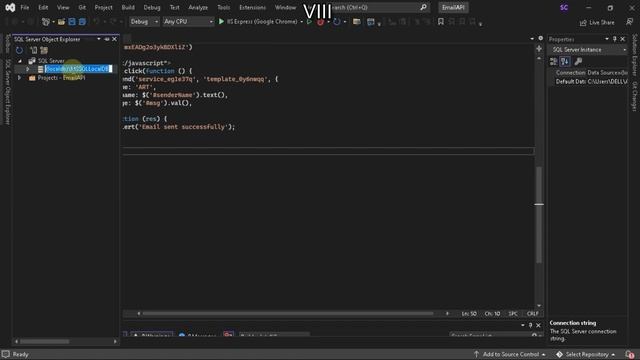Open the Debug configuration dropdown
Viewport: 640px width, 360px height.
coord(144,22)
